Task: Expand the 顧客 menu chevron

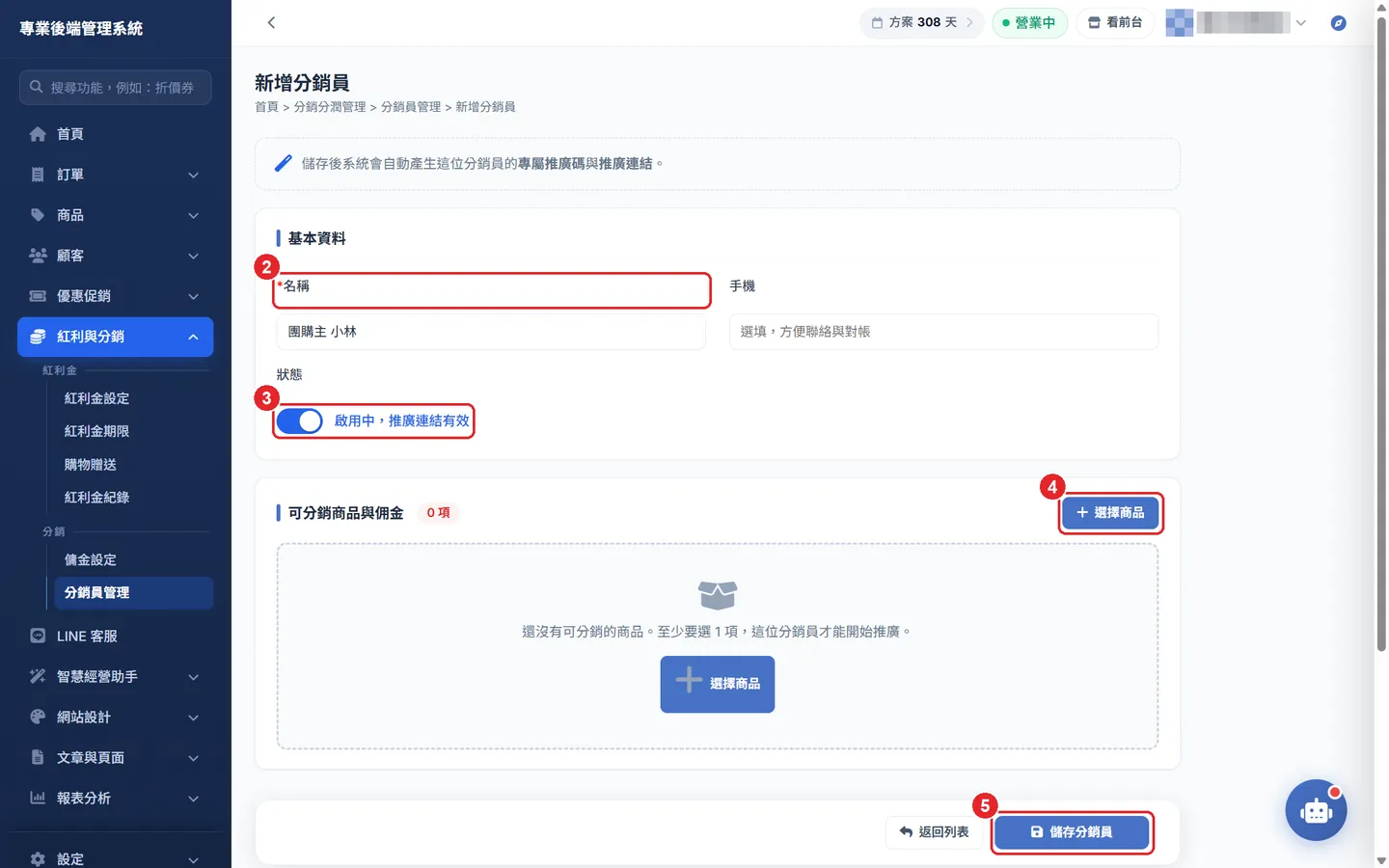Action: tap(193, 256)
